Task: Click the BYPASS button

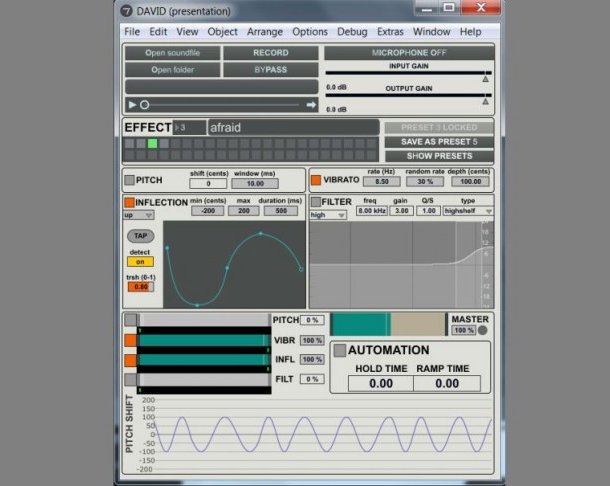Action: coord(271,70)
